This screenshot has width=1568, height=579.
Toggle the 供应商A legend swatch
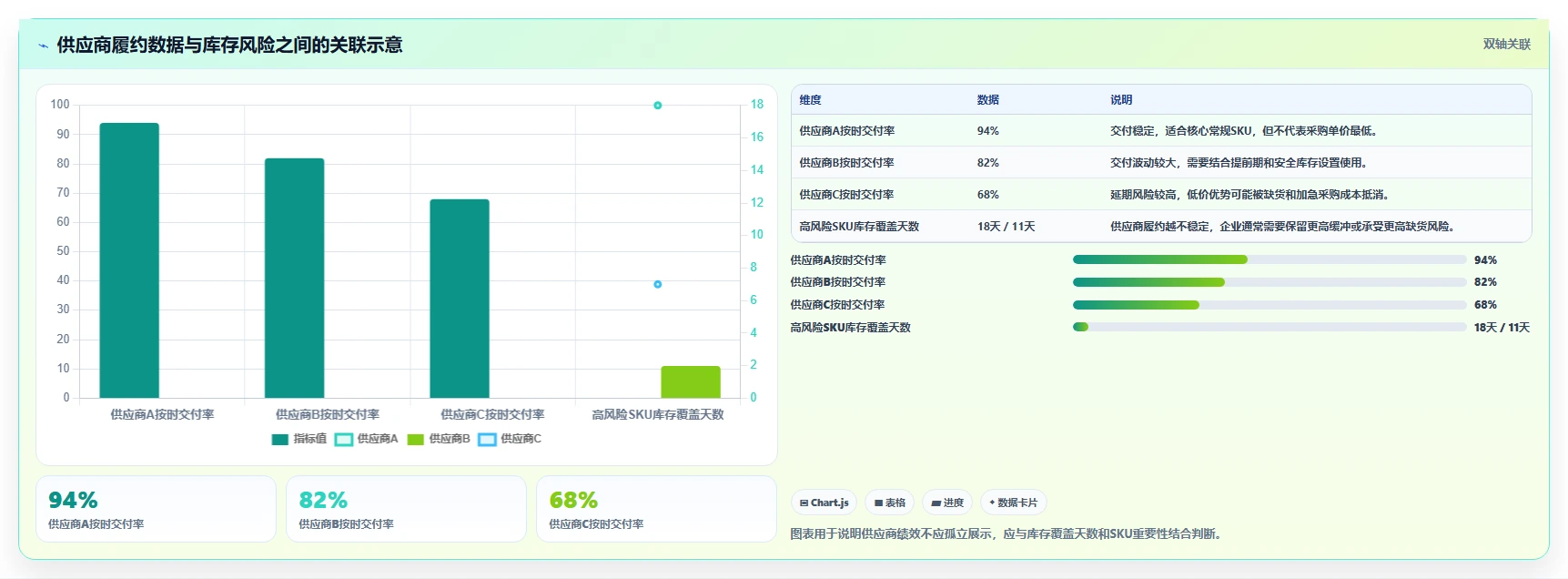pos(344,440)
